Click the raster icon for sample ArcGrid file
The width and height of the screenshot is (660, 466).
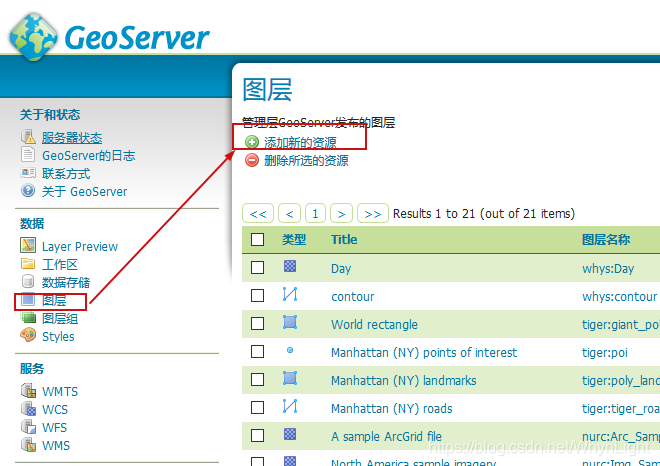pyautogui.click(x=290, y=434)
